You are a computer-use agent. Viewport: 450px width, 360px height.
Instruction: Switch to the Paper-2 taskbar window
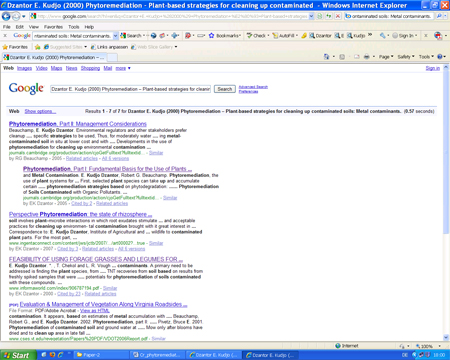[101, 355]
